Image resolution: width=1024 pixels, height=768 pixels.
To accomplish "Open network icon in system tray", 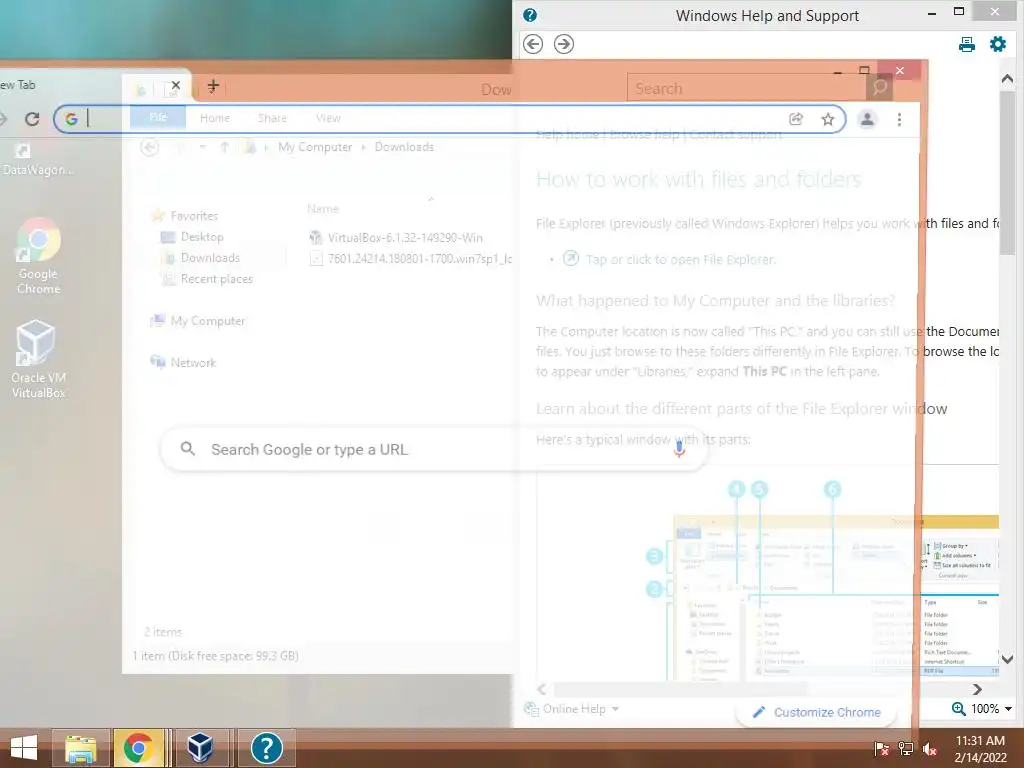I will tap(906, 749).
